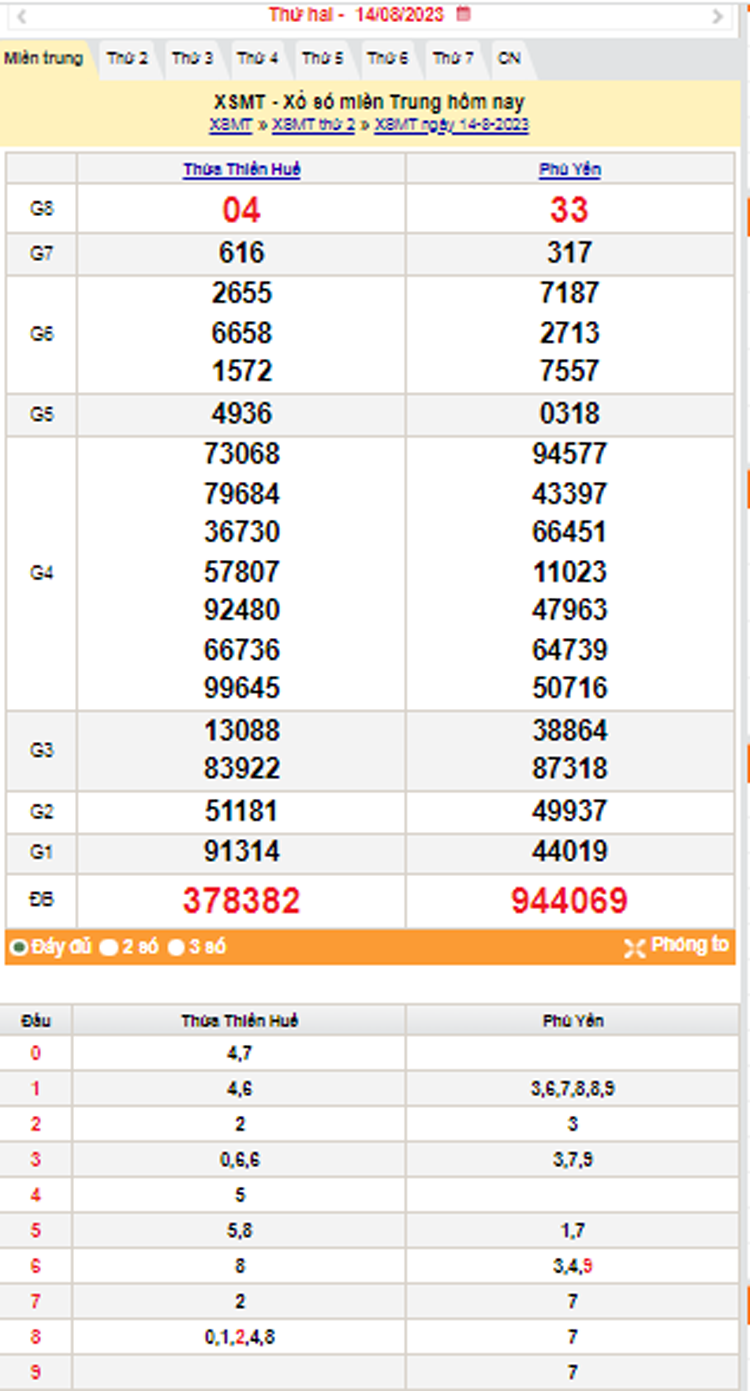The height and width of the screenshot is (1391, 750).
Task: Click the Thừa Thiên Huế link in results header
Action: tap(241, 170)
